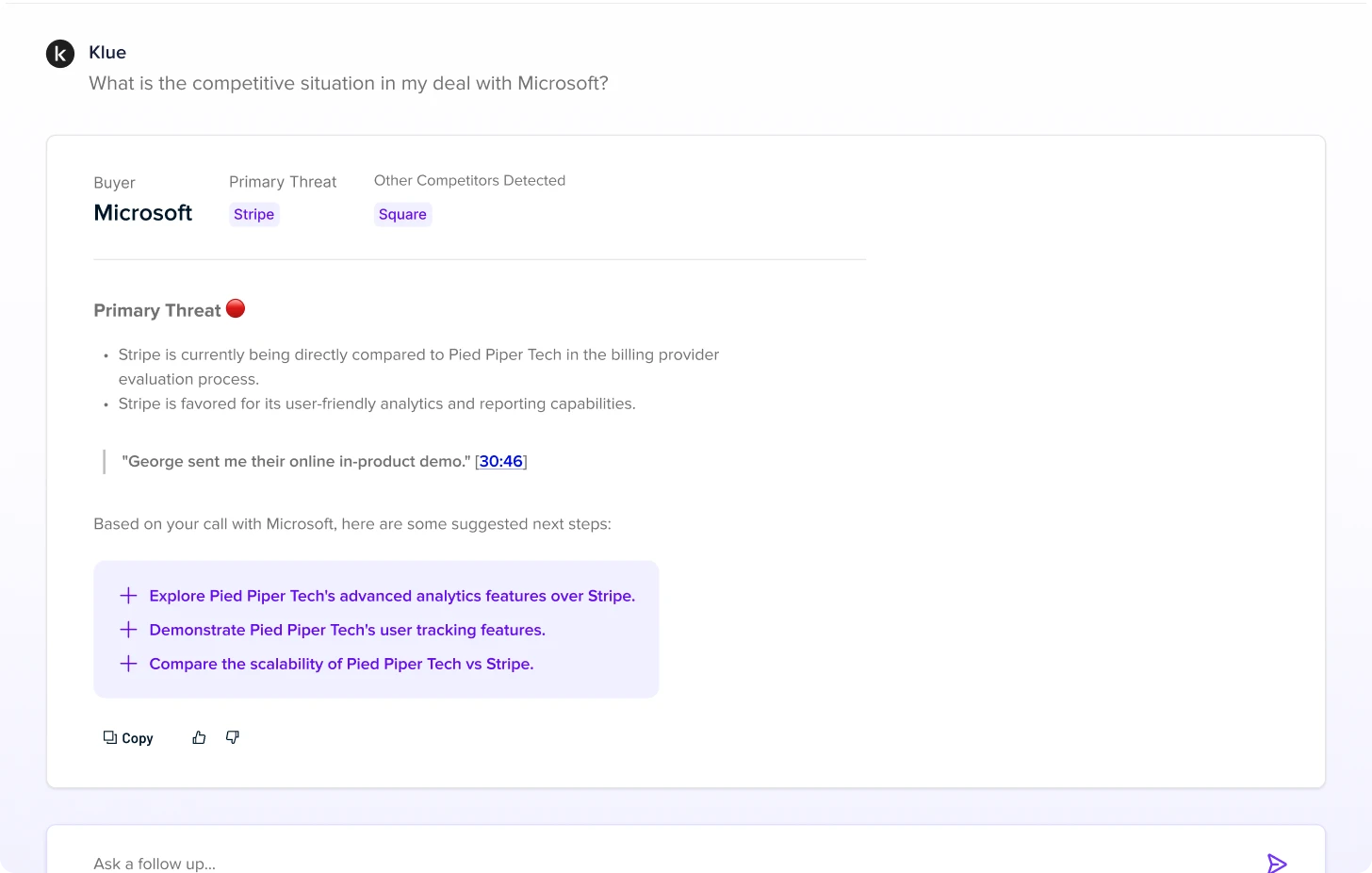Select the Square competitor tag

pyautogui.click(x=402, y=214)
